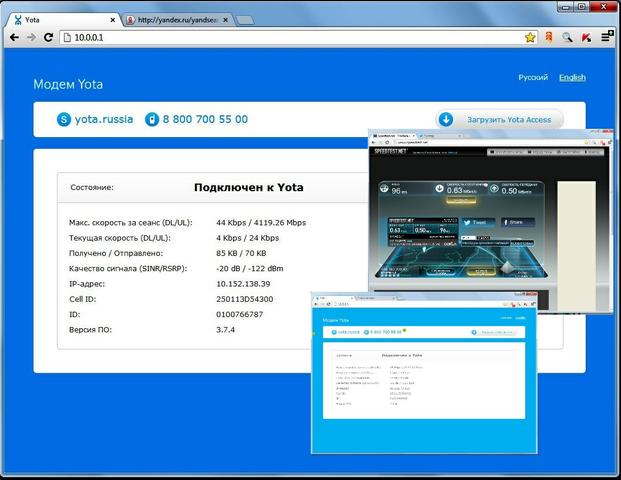The height and width of the screenshot is (480, 621).
Task: Close the Yota tab
Action: pos(113,20)
